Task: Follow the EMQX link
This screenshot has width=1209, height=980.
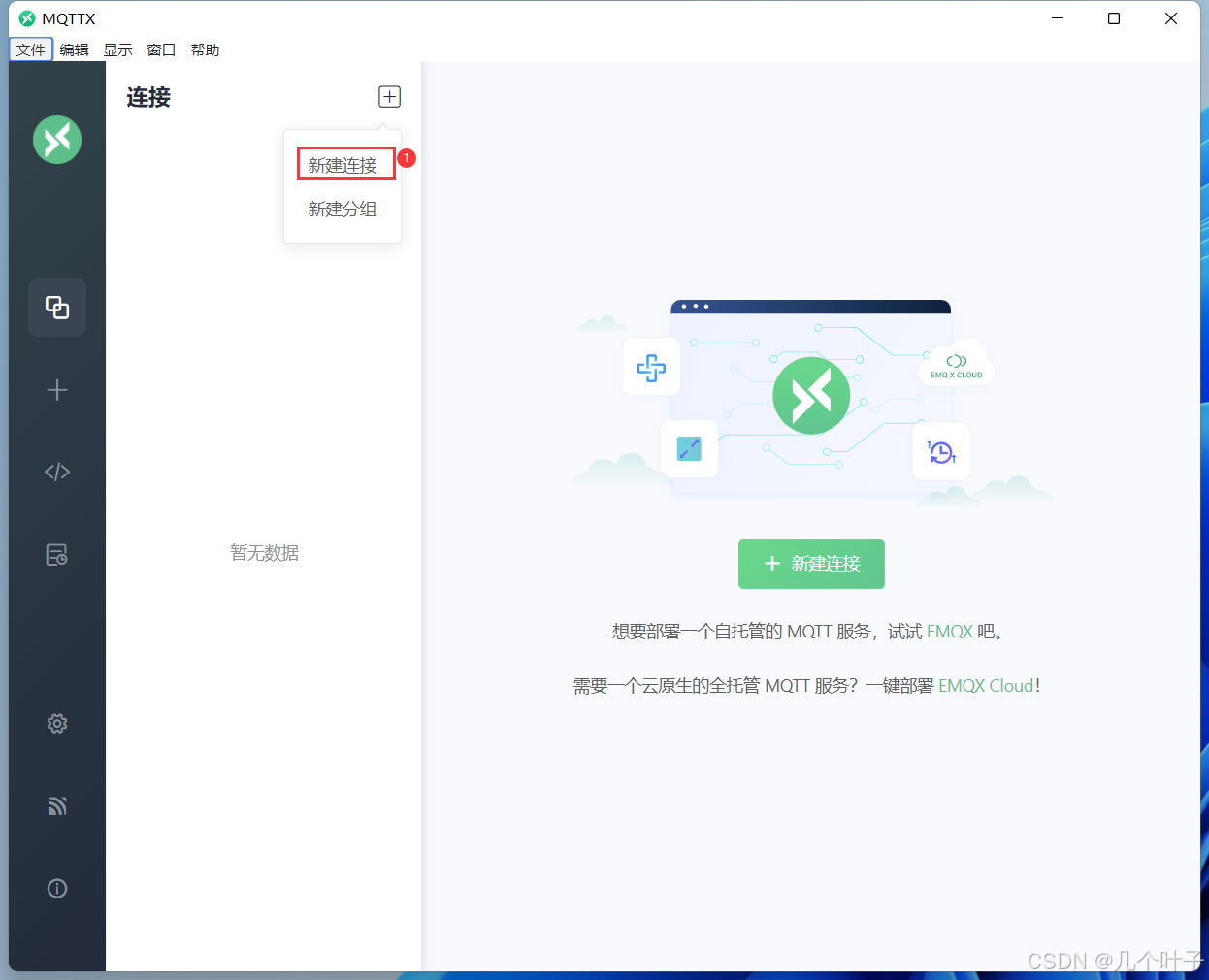Action: (x=949, y=632)
